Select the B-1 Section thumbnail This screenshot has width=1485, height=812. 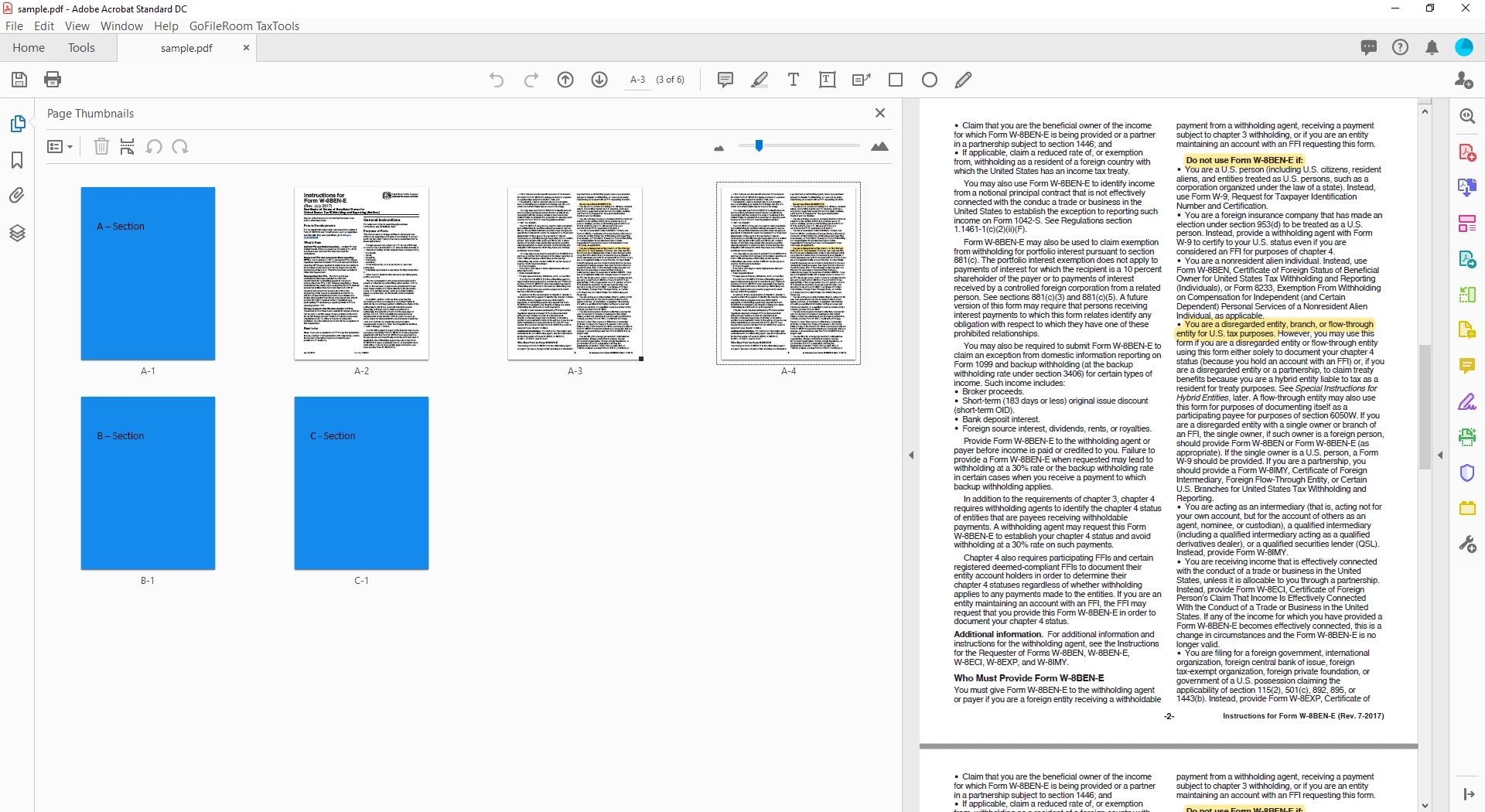coord(148,483)
